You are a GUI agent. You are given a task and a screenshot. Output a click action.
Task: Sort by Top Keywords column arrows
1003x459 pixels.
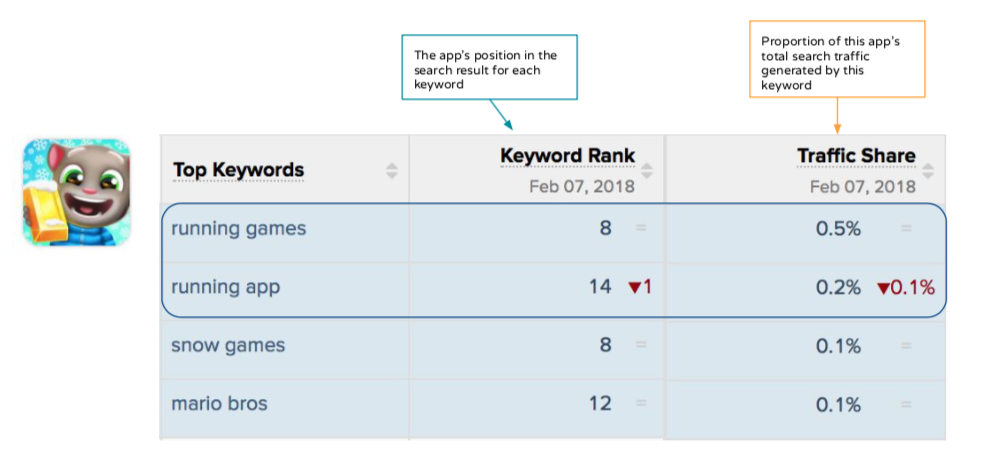point(392,170)
